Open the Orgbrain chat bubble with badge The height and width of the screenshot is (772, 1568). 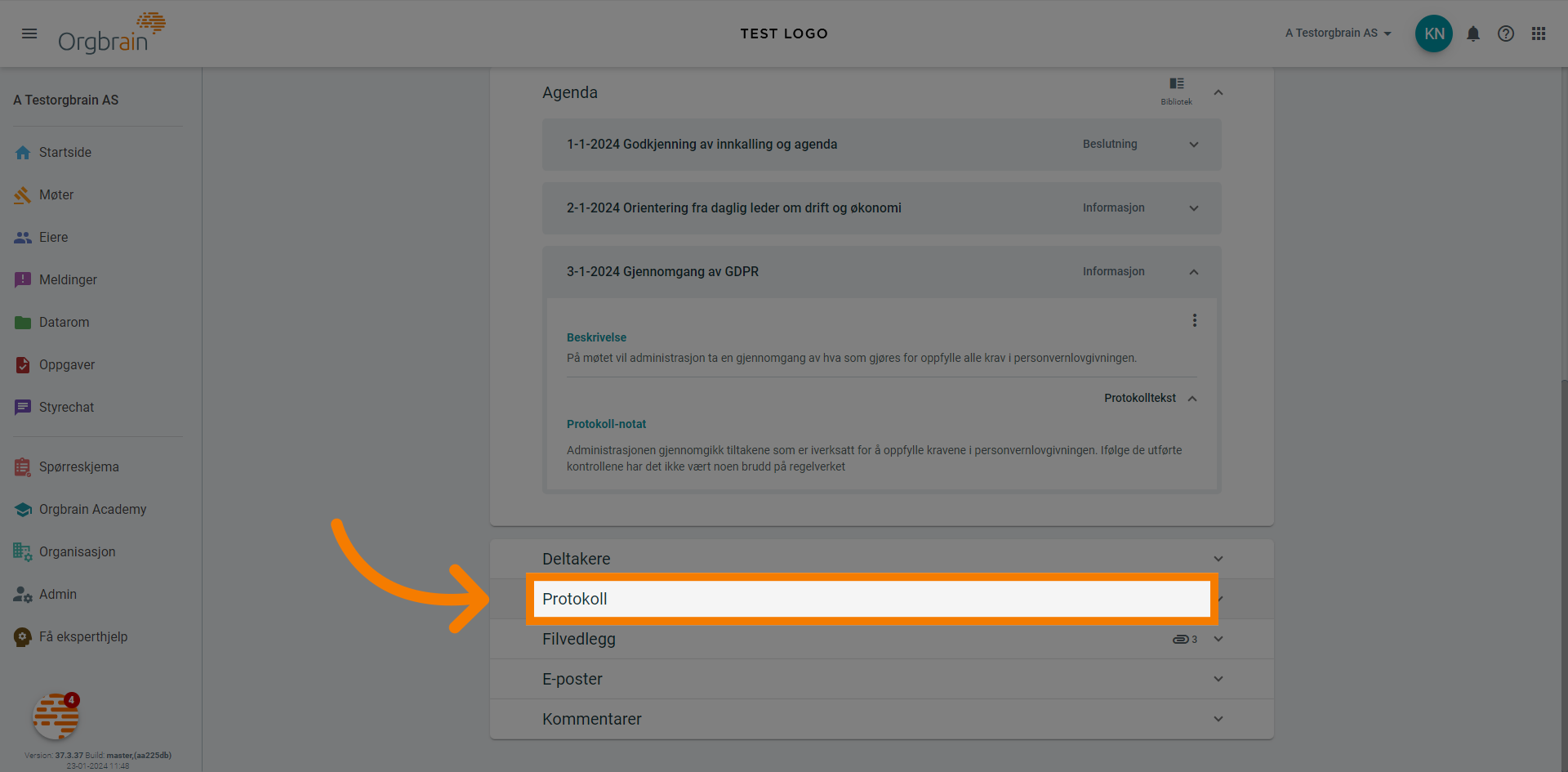click(x=56, y=716)
